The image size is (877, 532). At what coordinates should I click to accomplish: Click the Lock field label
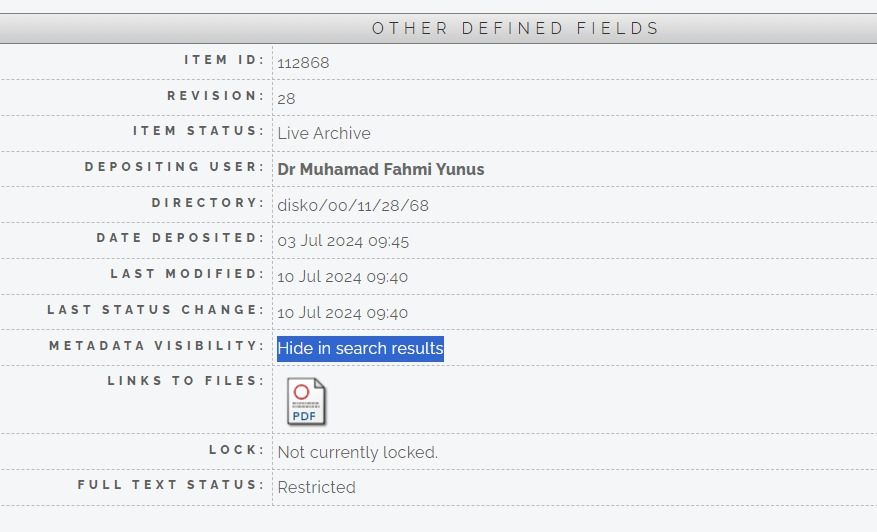pos(237,450)
